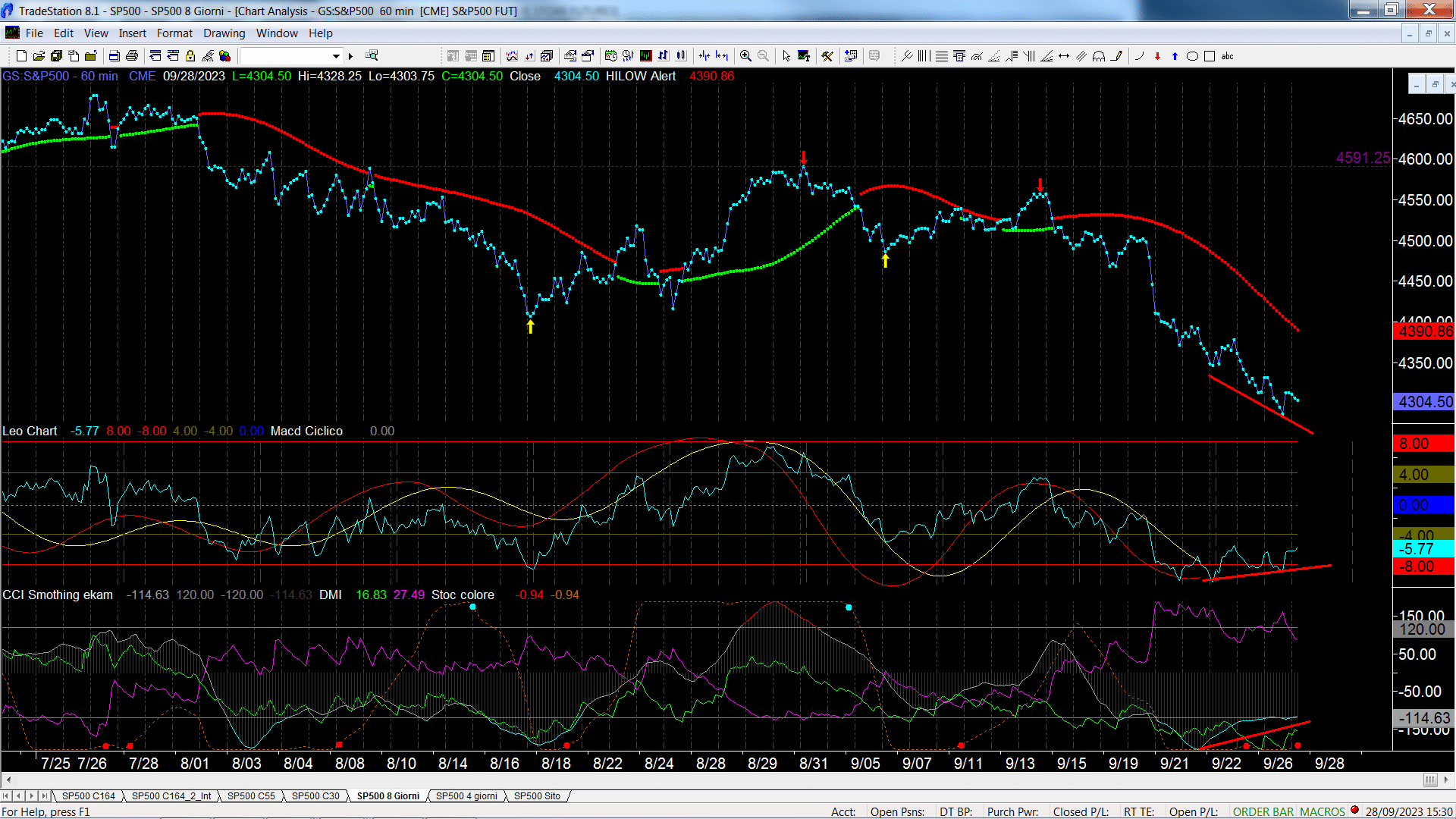Select the arc drawing tool
This screenshot has height=819, width=1456.
pos(1139,56)
